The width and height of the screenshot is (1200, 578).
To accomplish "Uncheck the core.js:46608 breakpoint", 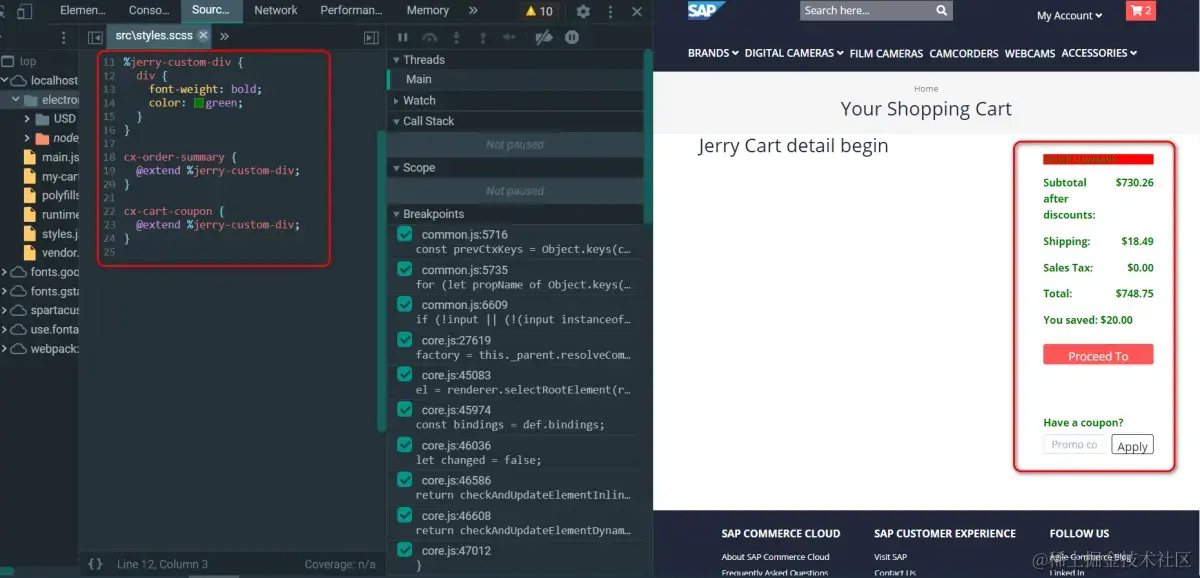I will click(x=404, y=515).
